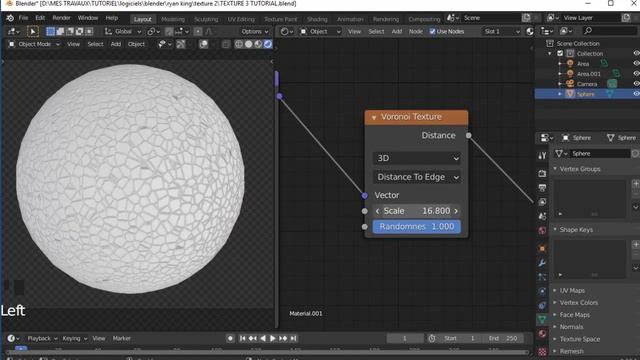Open the 3D dimensions dropdown on Voronoi node
640x360 pixels.
[417, 158]
